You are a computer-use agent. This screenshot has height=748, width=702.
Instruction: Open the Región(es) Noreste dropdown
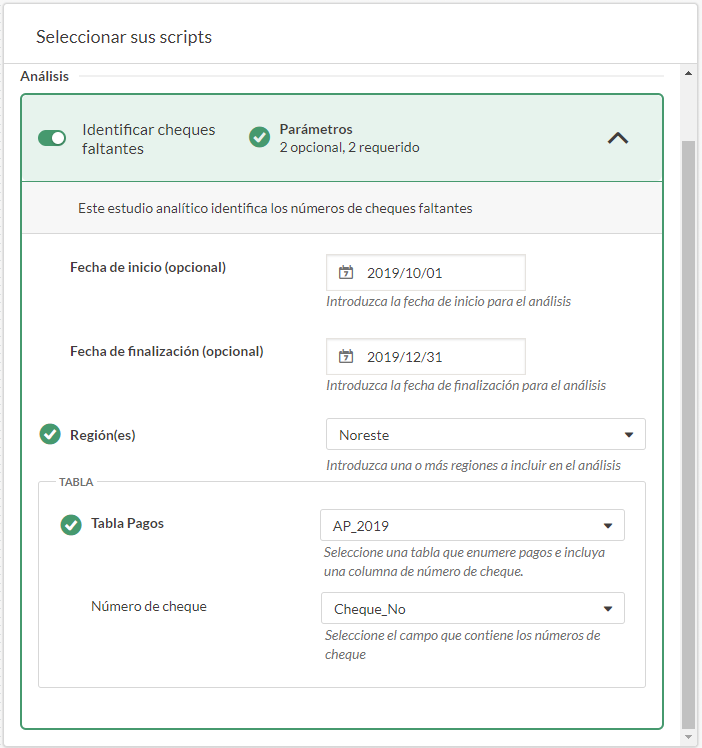tap(485, 435)
